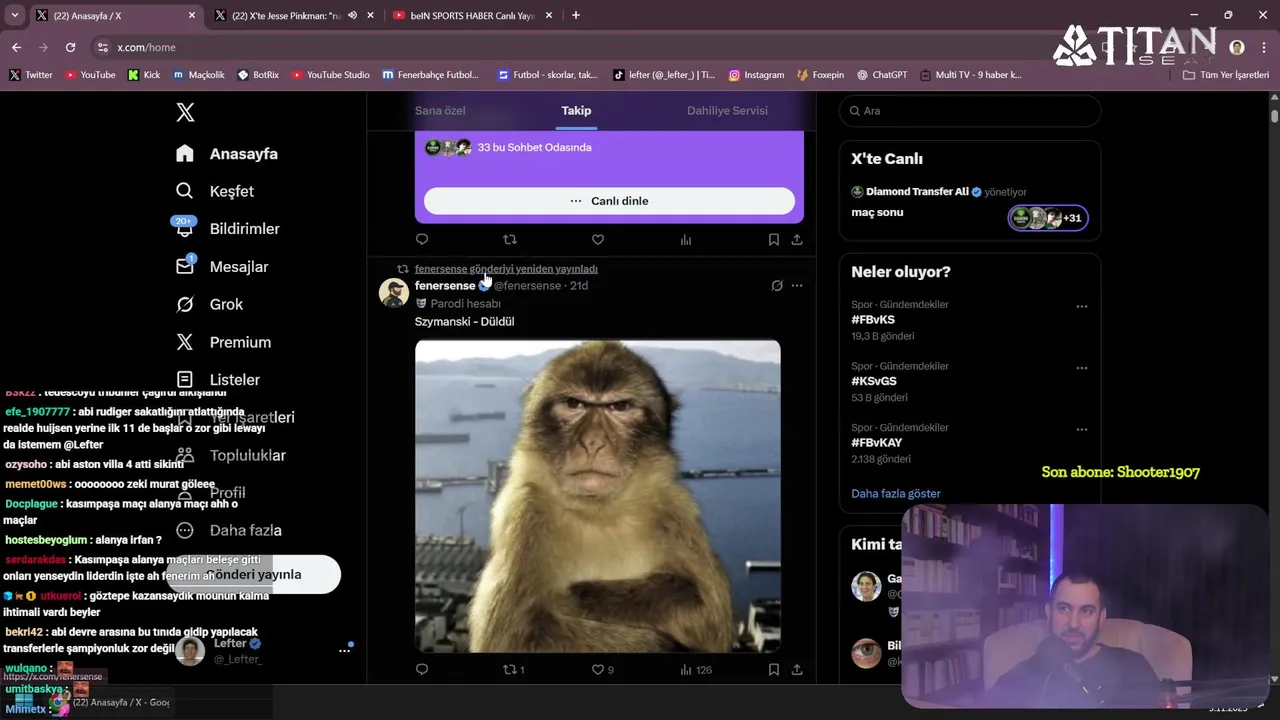The image size is (1280, 720).
Task: Bookmark the Space post
Action: pyautogui.click(x=774, y=240)
